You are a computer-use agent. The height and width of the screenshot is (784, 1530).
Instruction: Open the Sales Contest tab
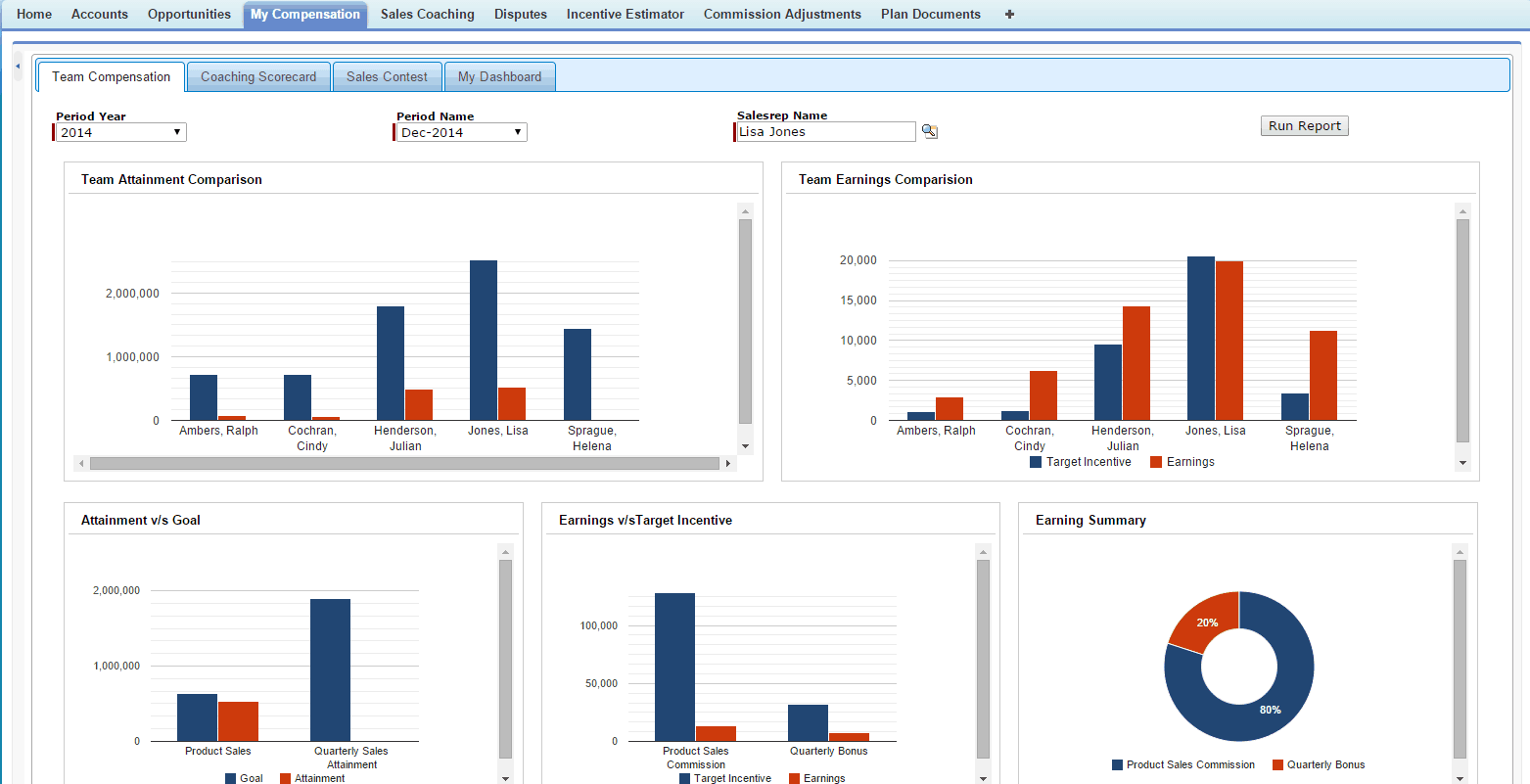(387, 76)
